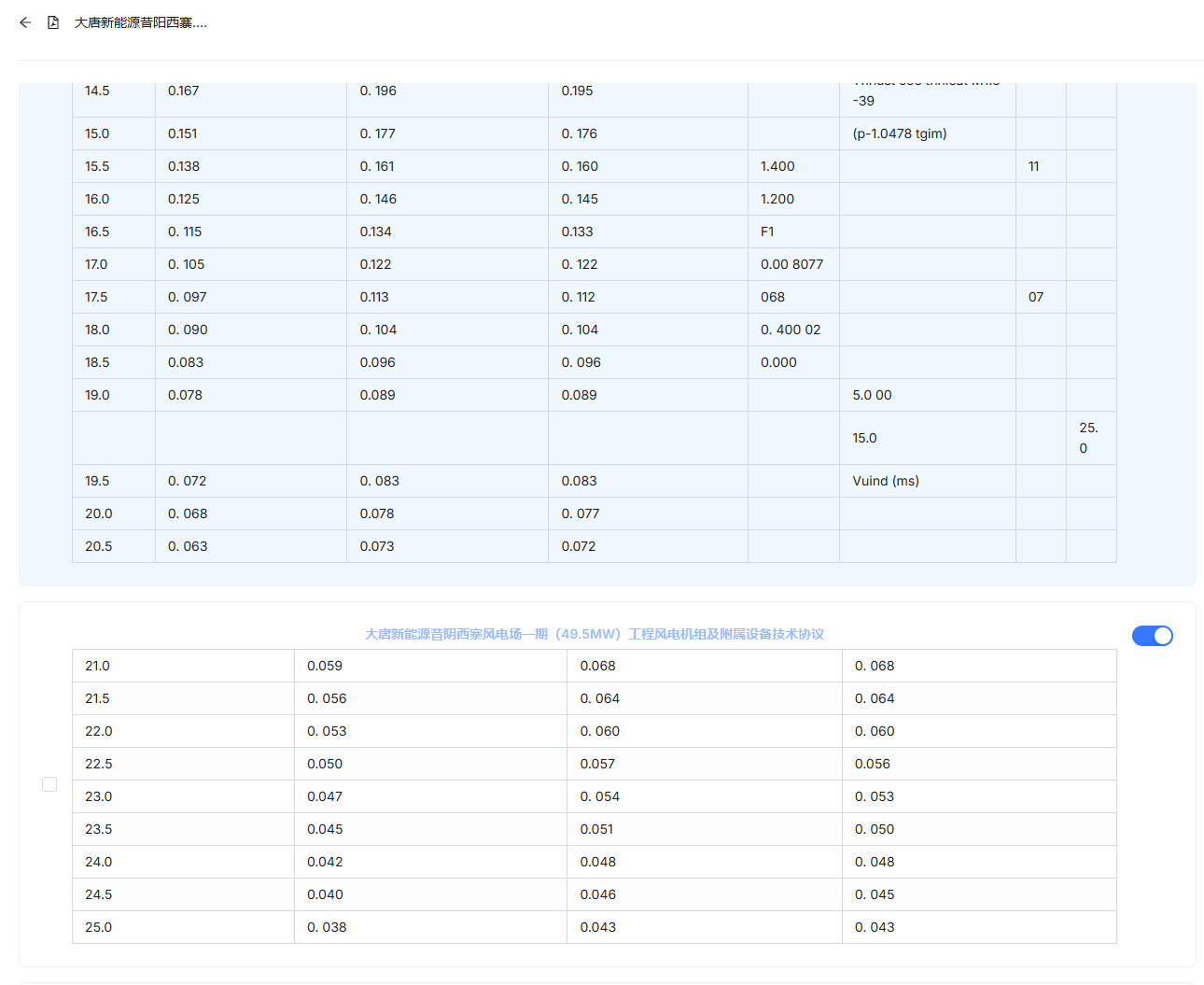Select the cell '25. 0'
This screenshot has height=985, width=1204.
click(x=1091, y=438)
